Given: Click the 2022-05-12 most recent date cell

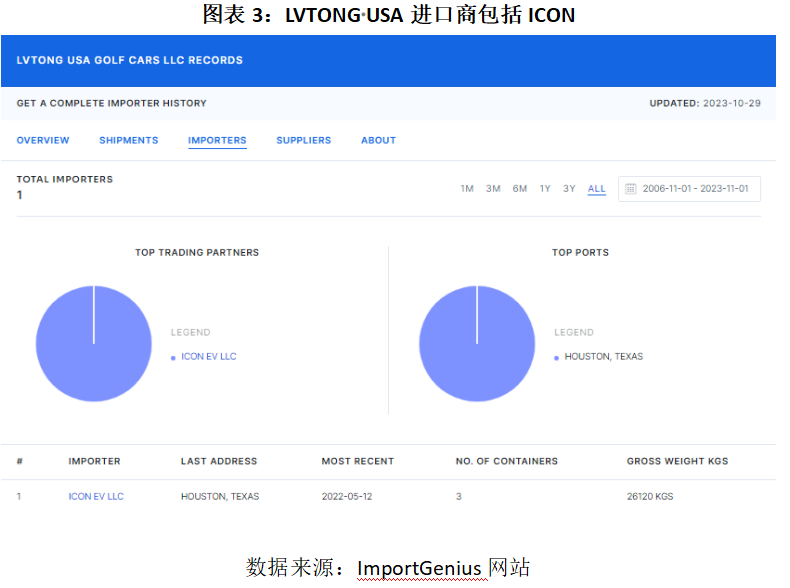Looking at the screenshot, I should [x=347, y=496].
